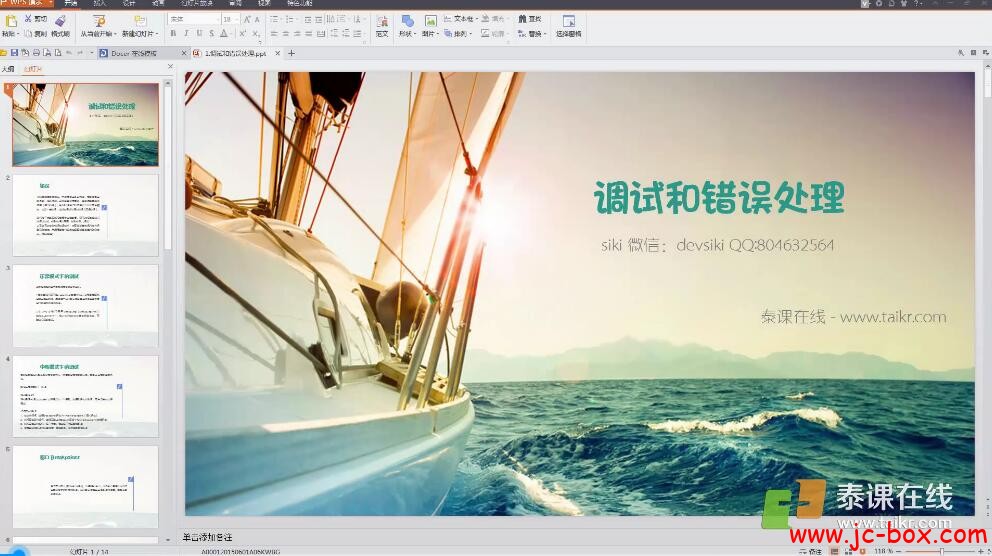
Task: Switch to the 设计 (Design) ribbon tab
Action: tap(129, 3)
